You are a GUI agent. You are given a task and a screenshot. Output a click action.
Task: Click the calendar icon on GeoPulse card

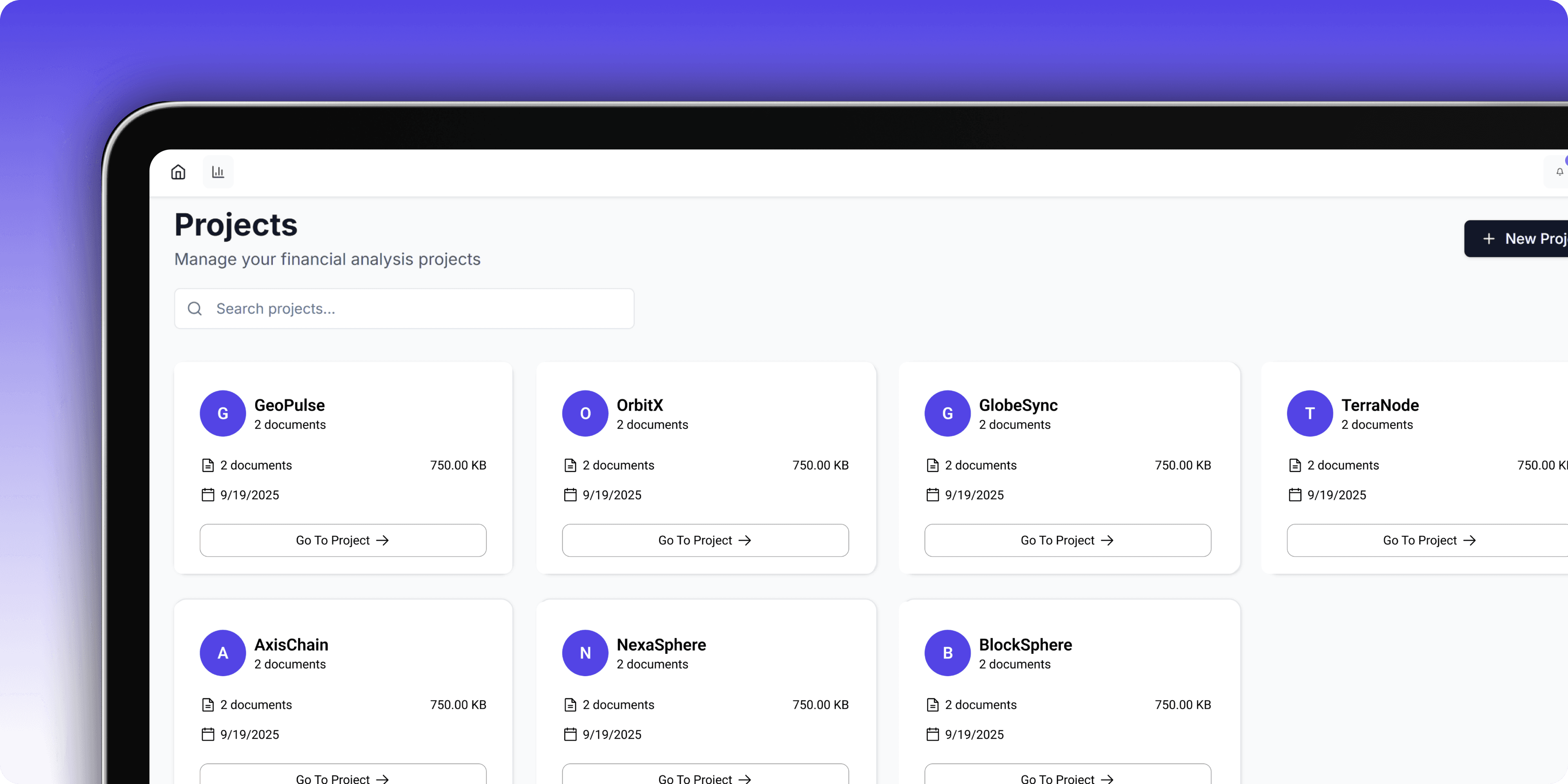coord(207,495)
